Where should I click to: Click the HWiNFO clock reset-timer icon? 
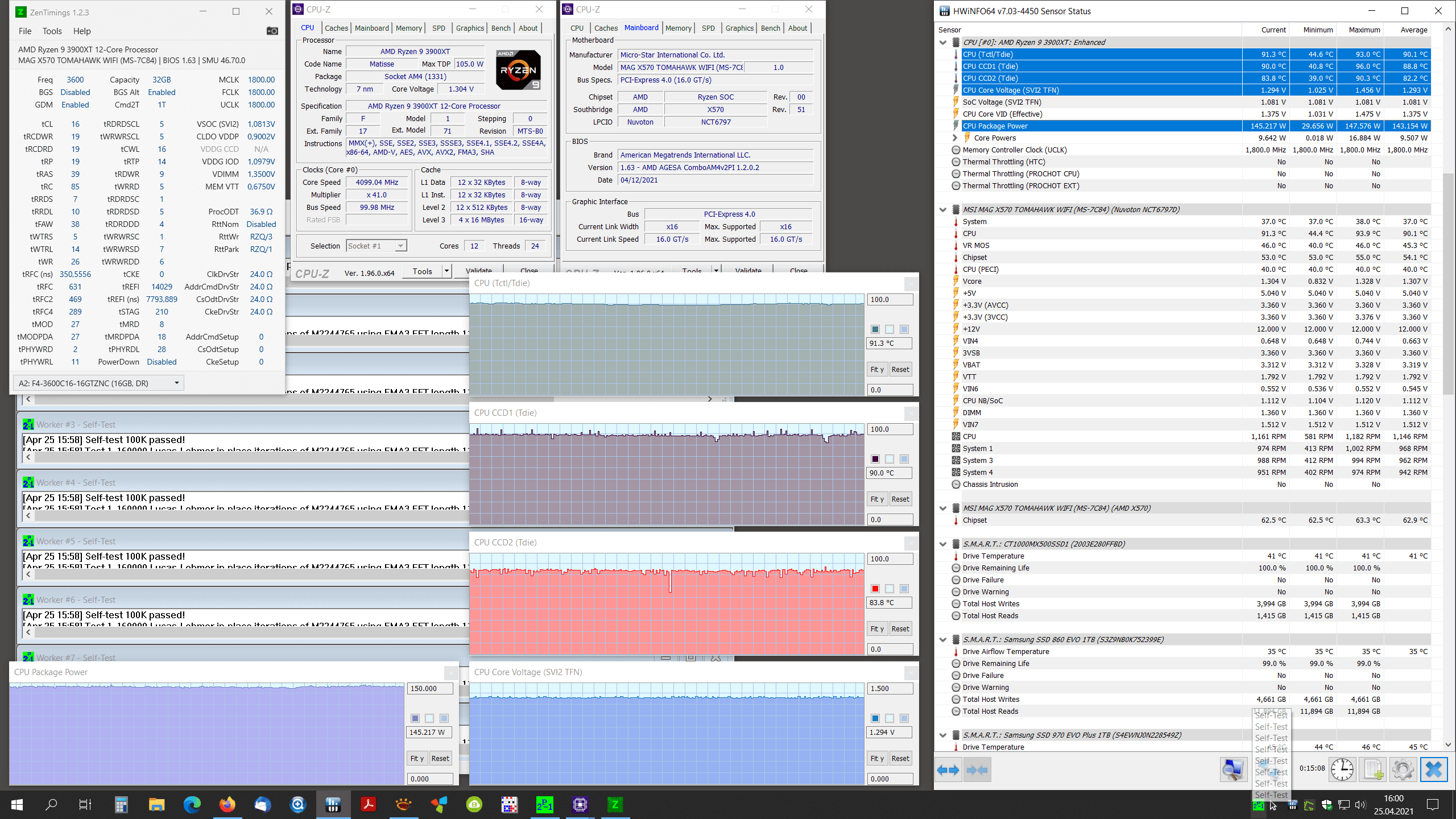[x=1342, y=770]
